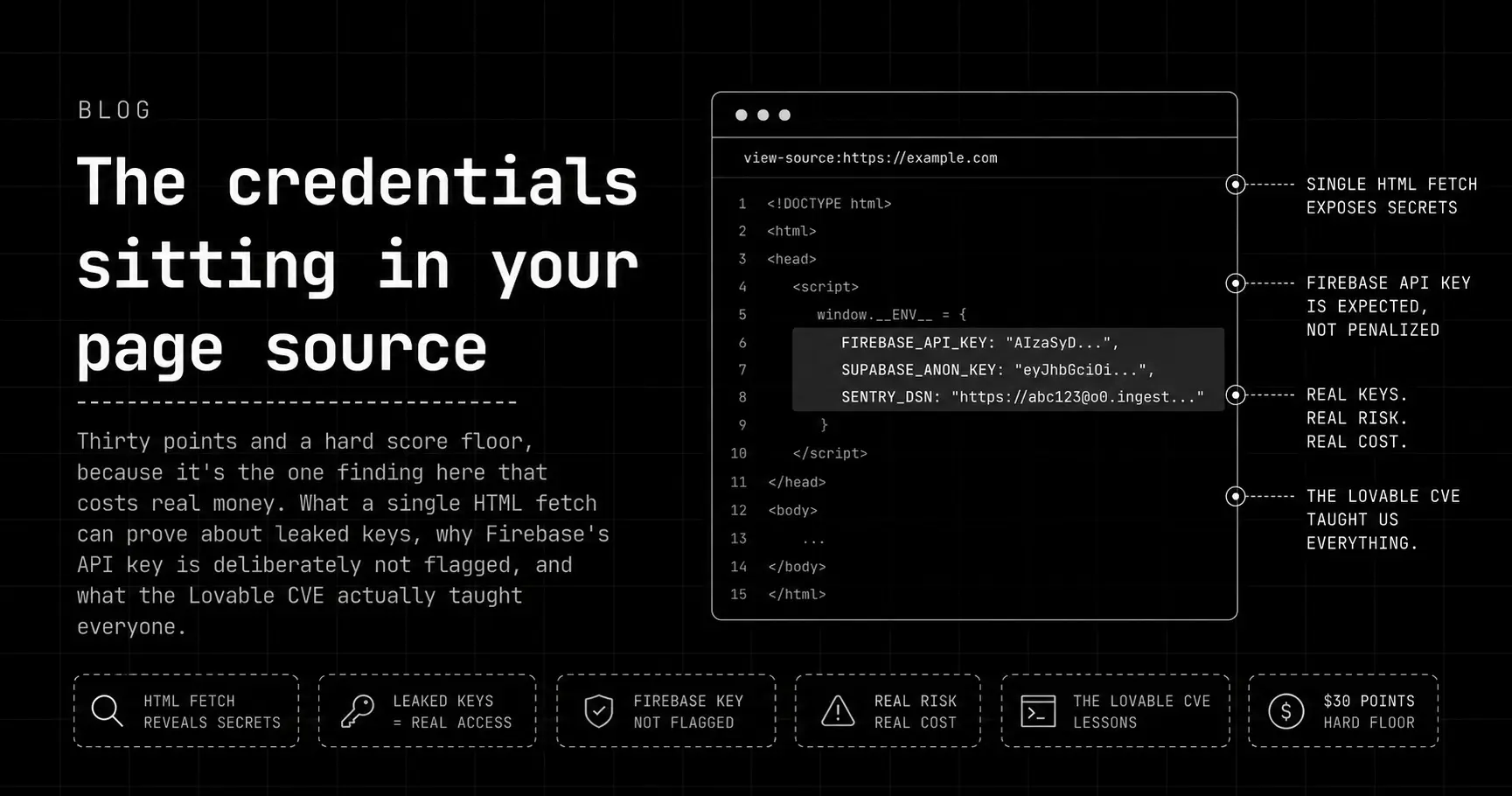Click the opening '<script>' tag line
Viewport: 1512px width, 796px height.
[x=826, y=287]
